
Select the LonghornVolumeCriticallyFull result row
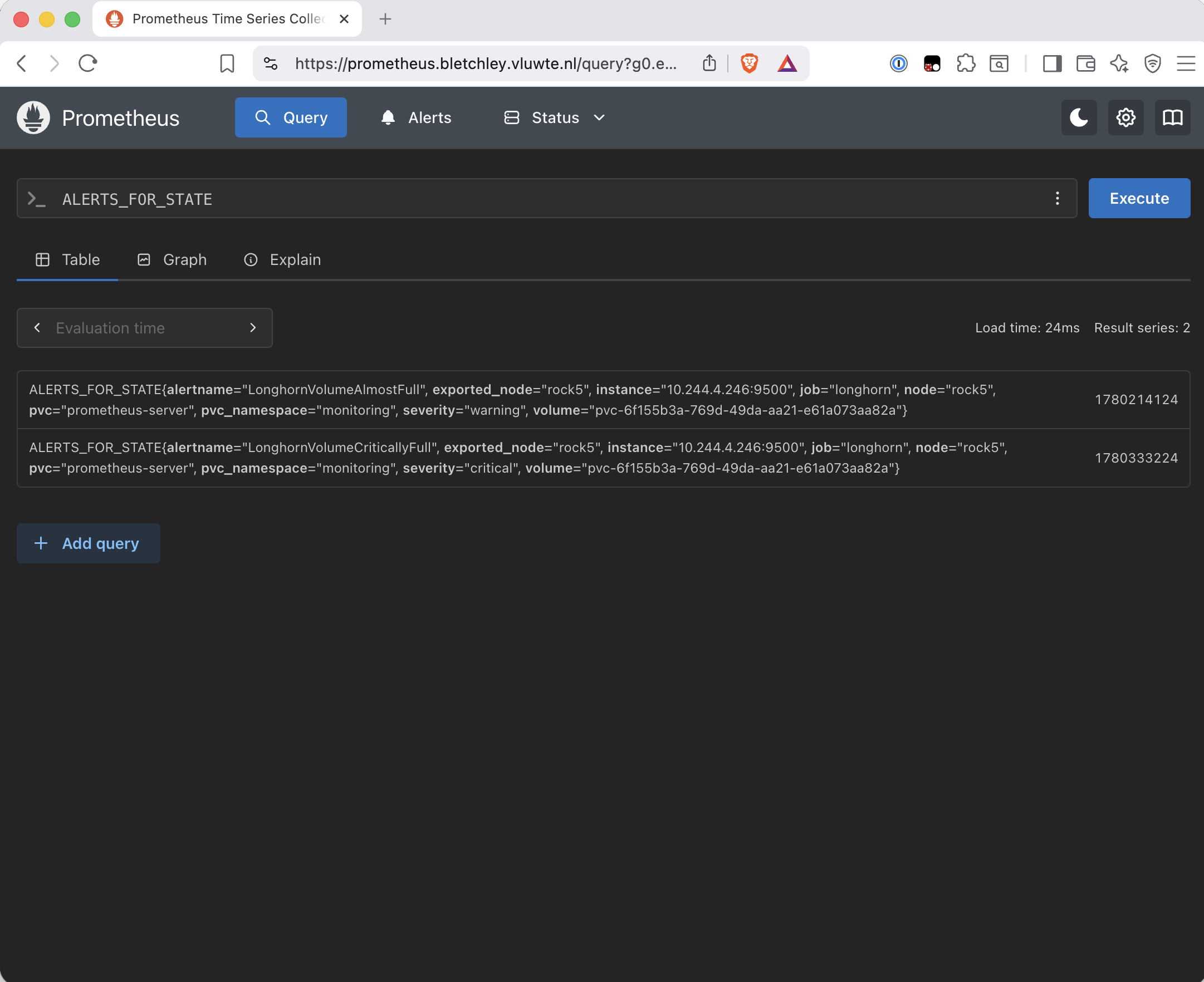click(x=603, y=458)
